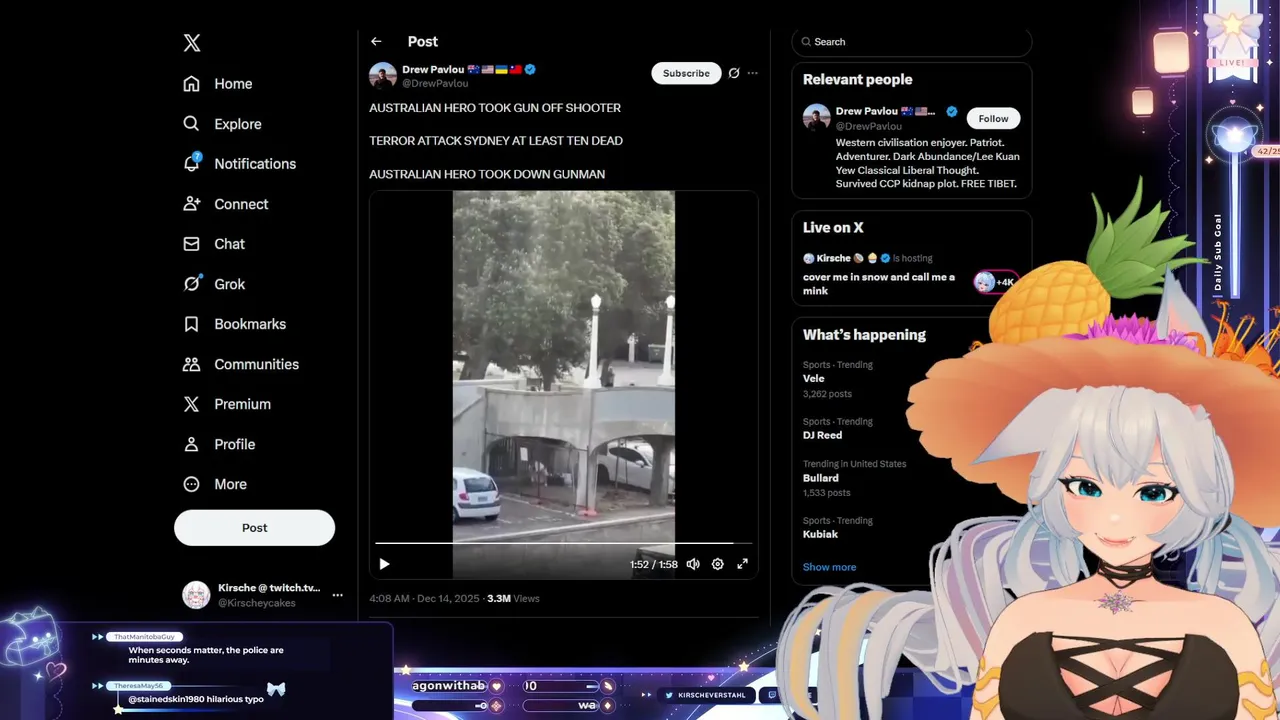
Task: Open video settings gear icon
Action: [x=718, y=564]
